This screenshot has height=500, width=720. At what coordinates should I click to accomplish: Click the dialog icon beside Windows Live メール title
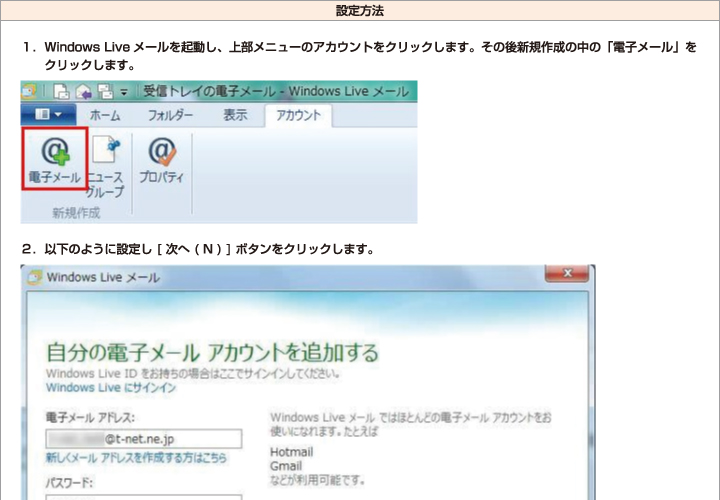pos(34,277)
